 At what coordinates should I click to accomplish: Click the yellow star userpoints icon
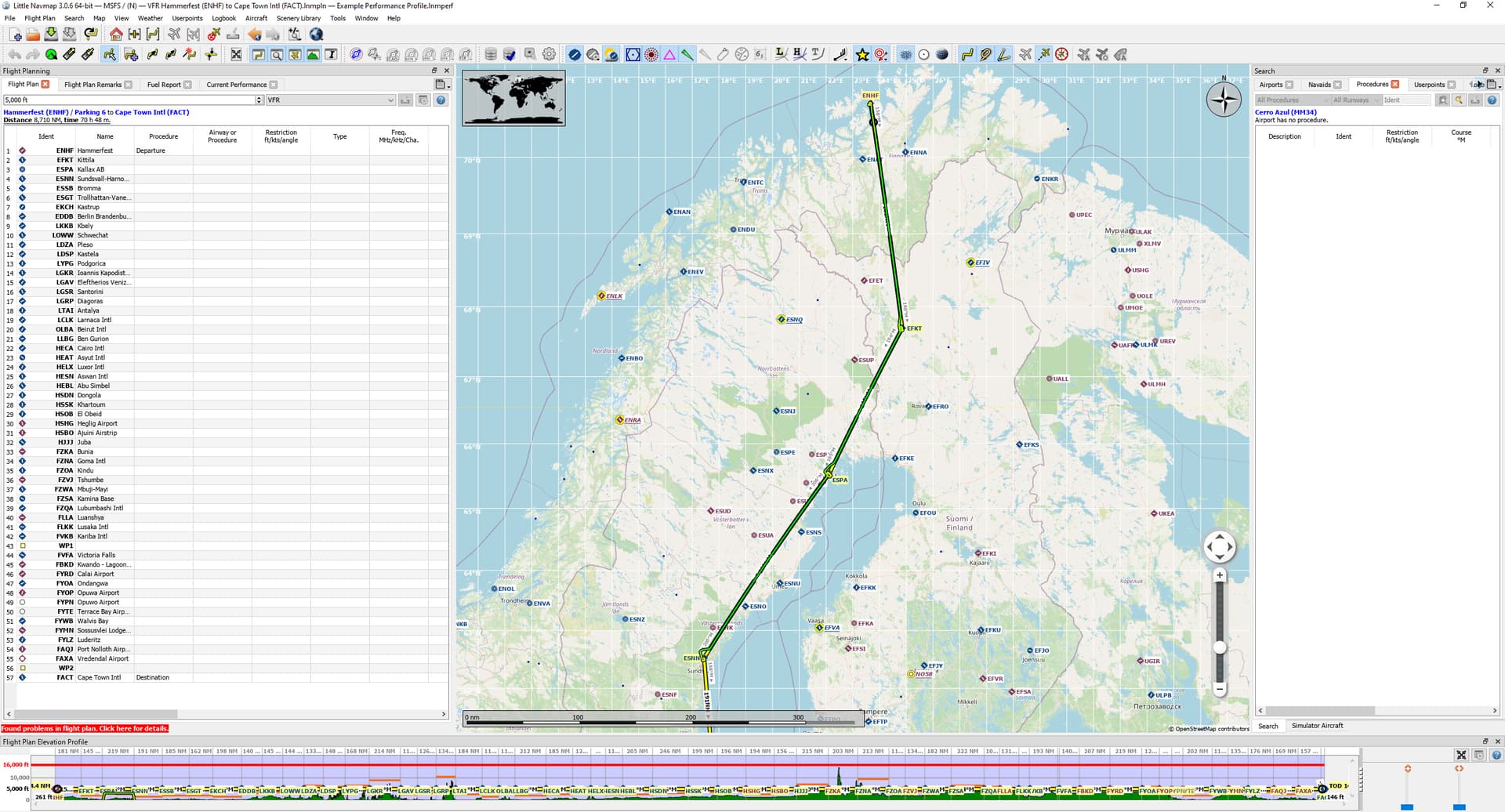tap(862, 55)
